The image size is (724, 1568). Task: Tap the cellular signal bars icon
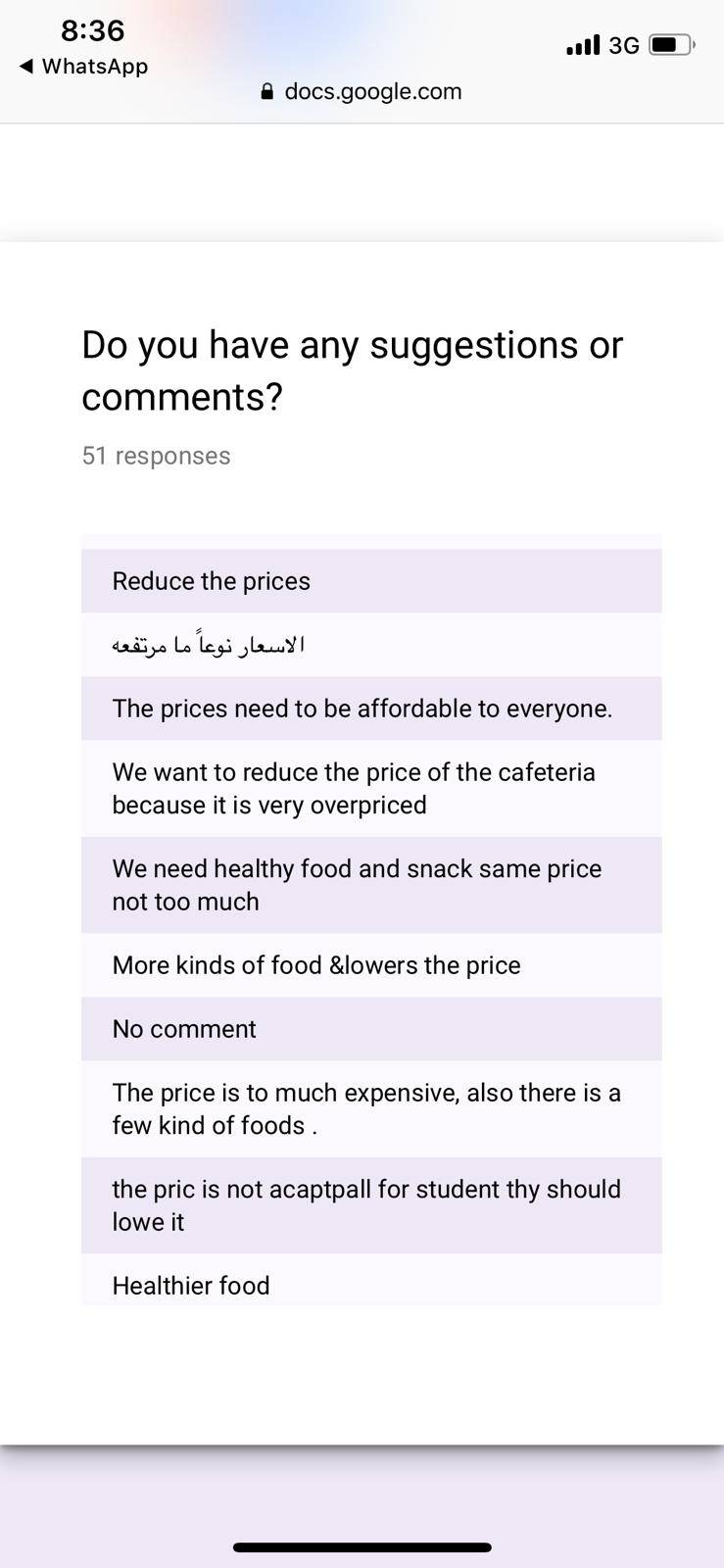(583, 45)
